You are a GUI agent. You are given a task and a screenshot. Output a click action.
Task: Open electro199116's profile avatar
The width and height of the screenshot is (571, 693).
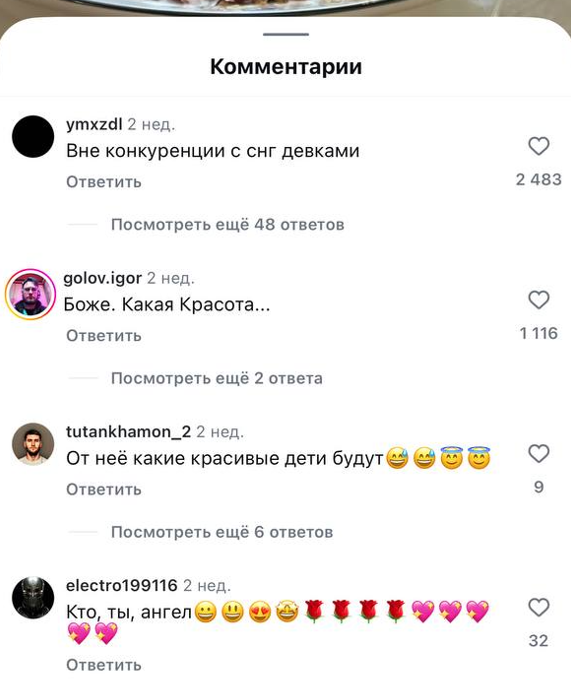[x=33, y=598]
